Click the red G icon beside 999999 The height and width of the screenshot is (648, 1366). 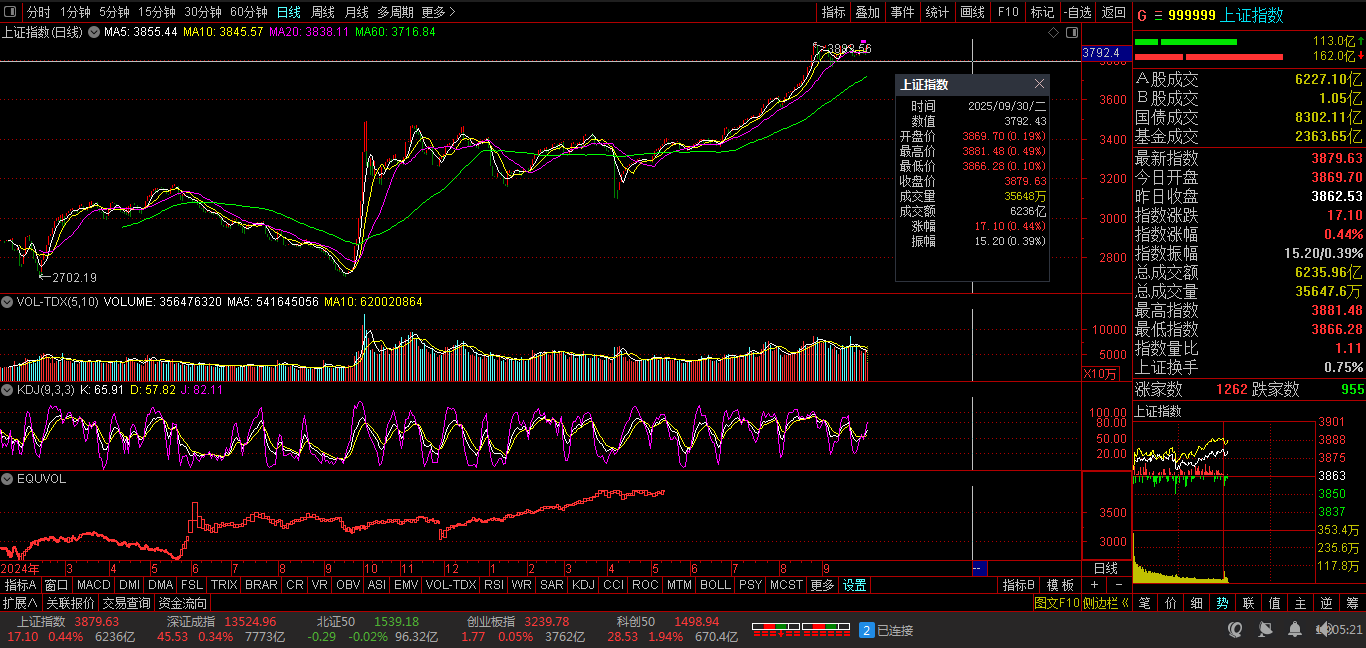coord(1142,15)
